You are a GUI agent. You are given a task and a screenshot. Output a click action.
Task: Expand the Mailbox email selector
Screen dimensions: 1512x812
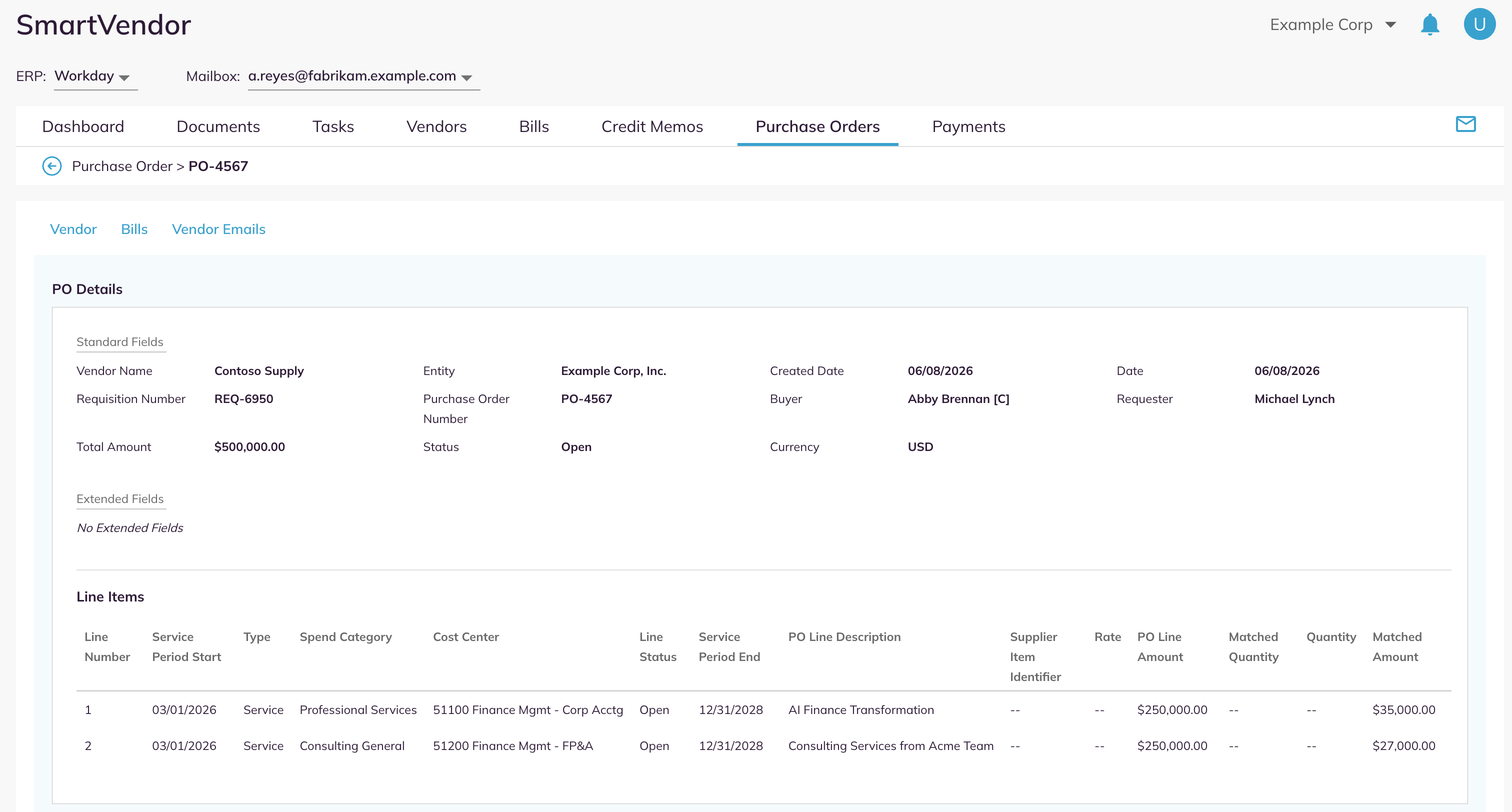pyautogui.click(x=363, y=77)
